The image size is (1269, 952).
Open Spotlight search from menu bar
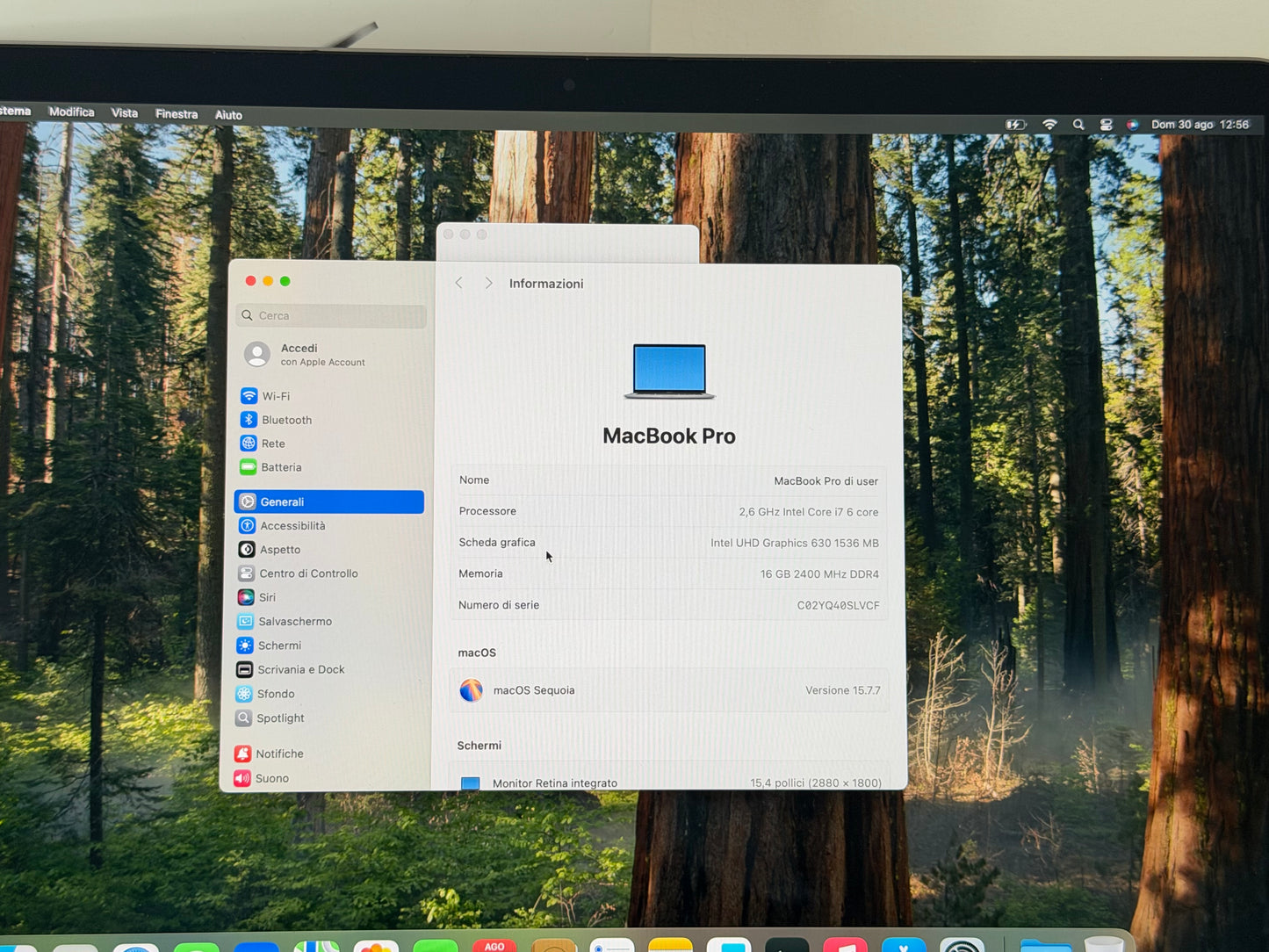1078,125
